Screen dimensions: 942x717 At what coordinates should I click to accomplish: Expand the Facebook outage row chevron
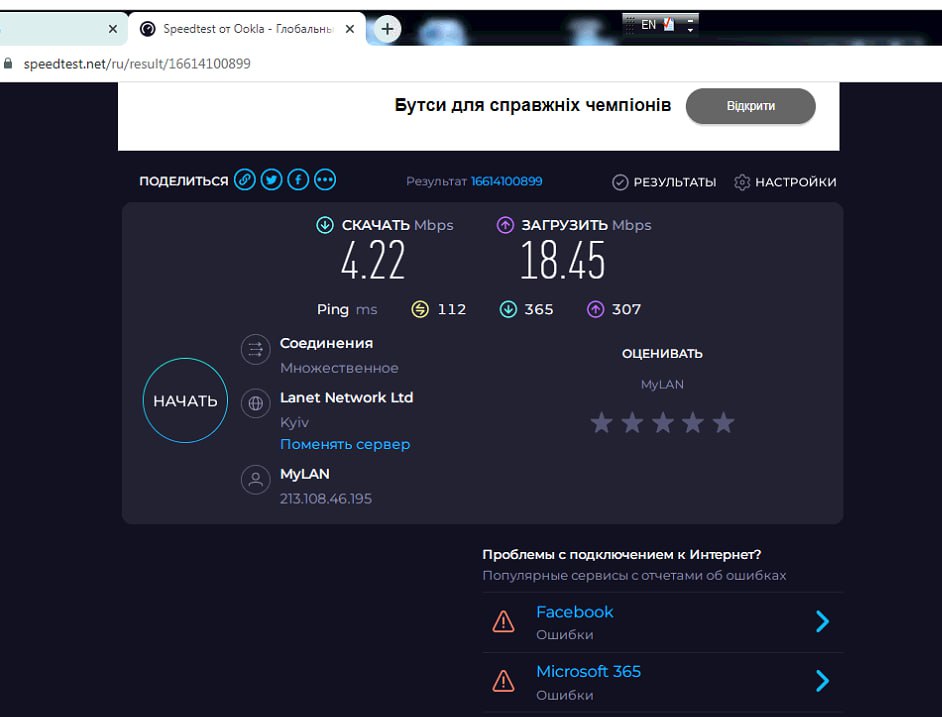822,621
